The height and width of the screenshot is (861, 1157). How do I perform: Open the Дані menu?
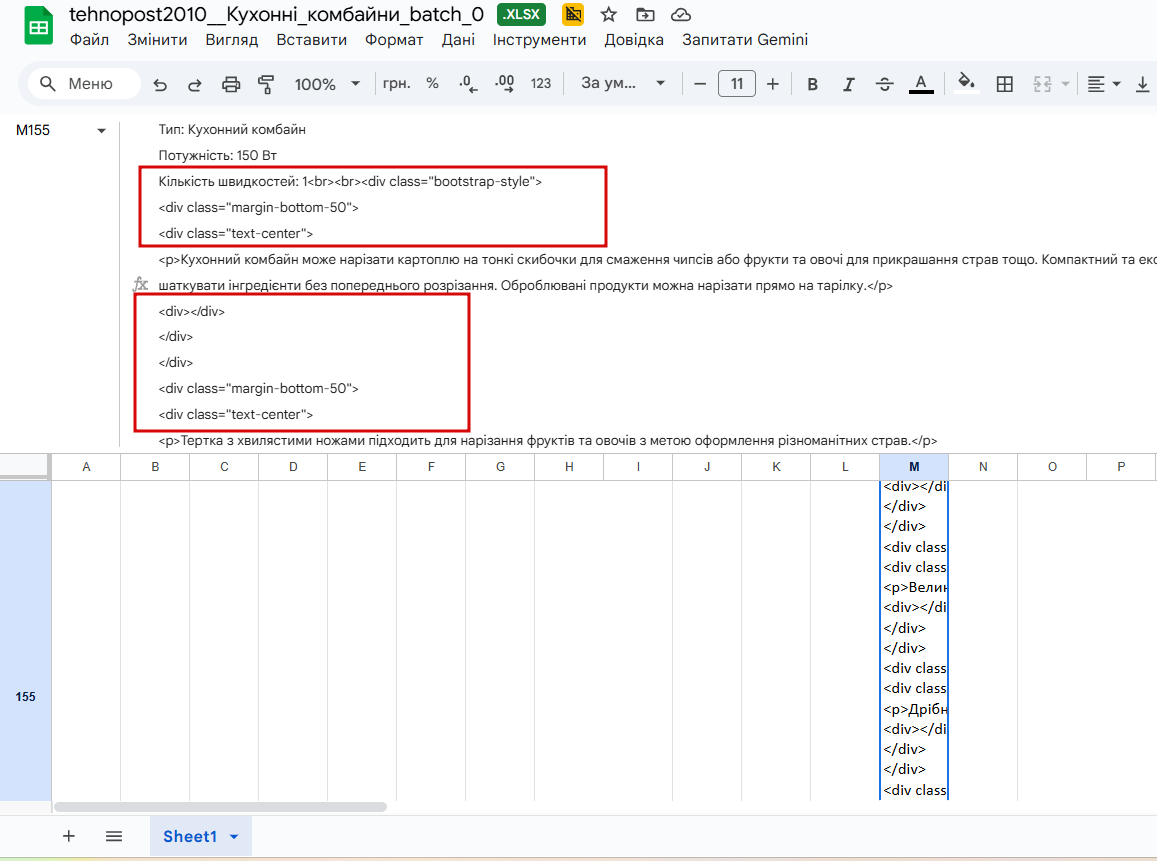pyautogui.click(x=458, y=40)
